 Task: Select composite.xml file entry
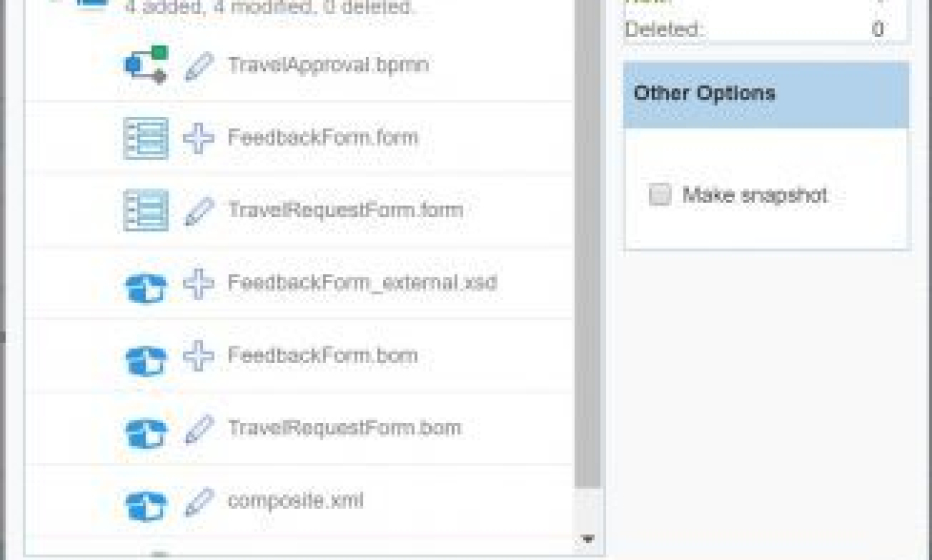(295, 501)
